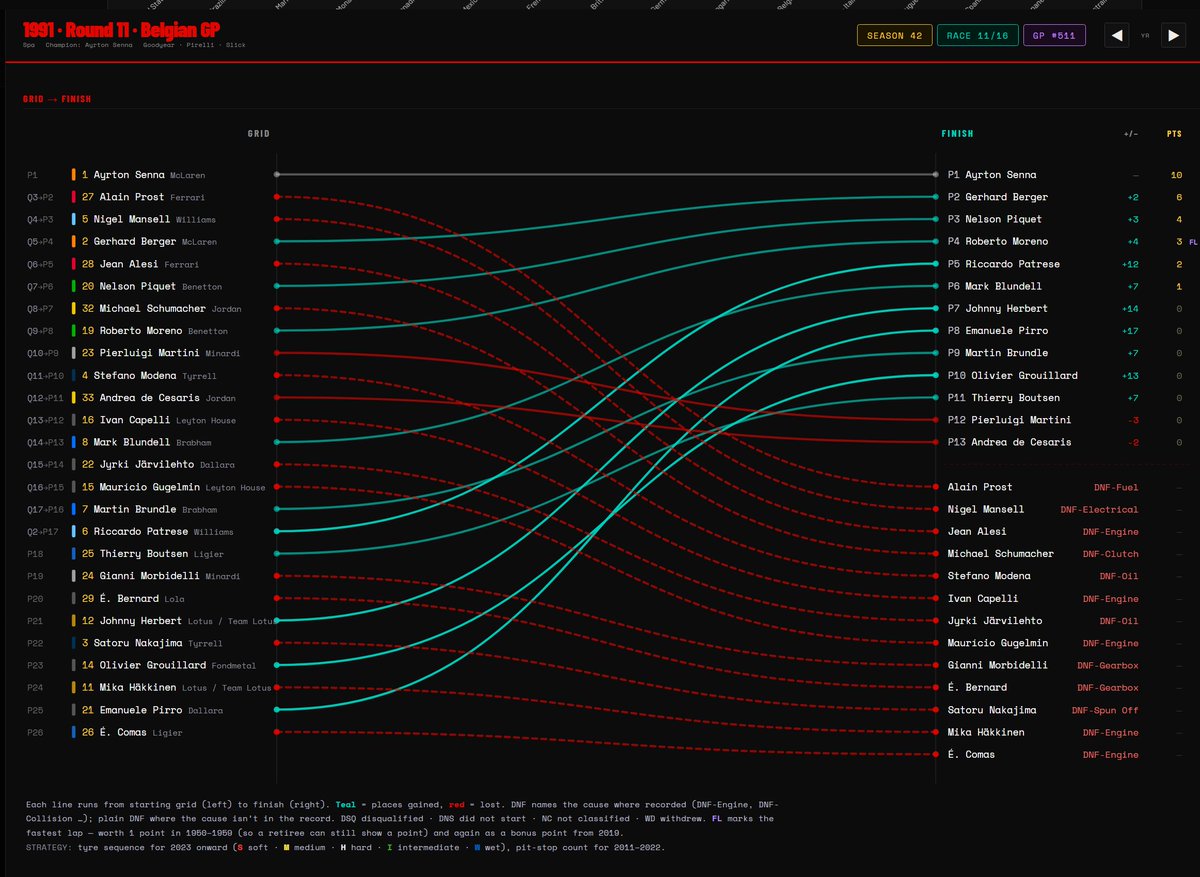Select P8 Emanuele Pirro finish result
Image resolution: width=1200 pixels, height=877 pixels.
[x=998, y=330]
